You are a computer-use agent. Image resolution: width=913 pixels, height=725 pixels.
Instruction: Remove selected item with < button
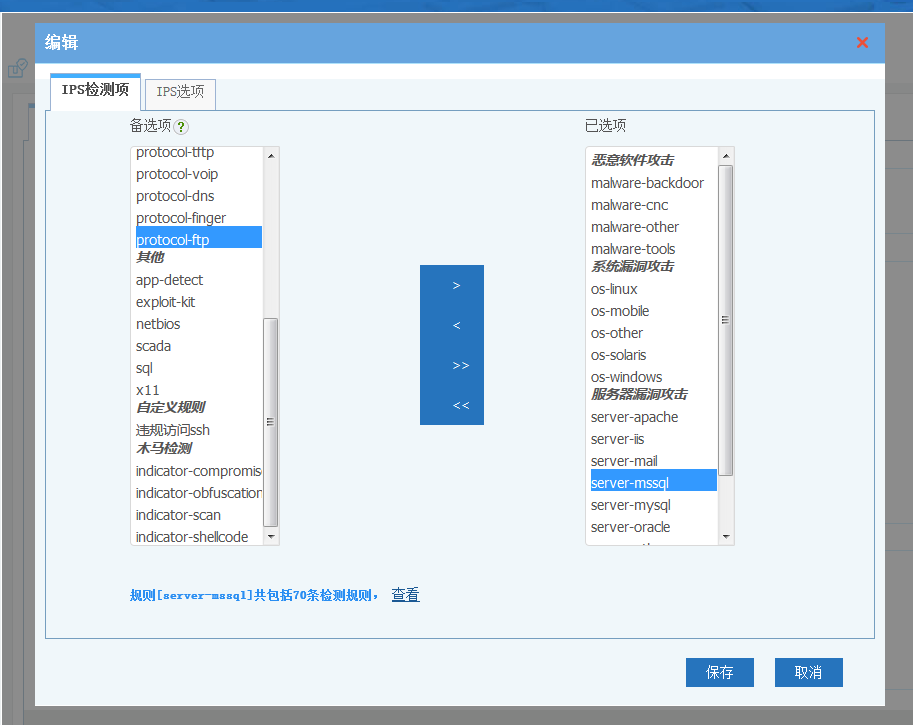click(x=456, y=325)
